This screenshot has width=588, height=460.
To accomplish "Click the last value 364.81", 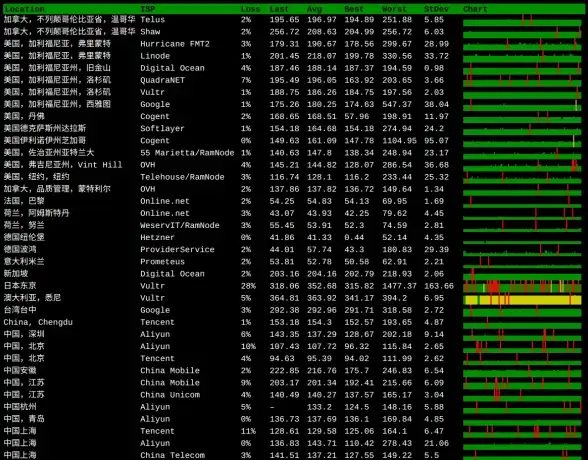I will pyautogui.click(x=284, y=298).
